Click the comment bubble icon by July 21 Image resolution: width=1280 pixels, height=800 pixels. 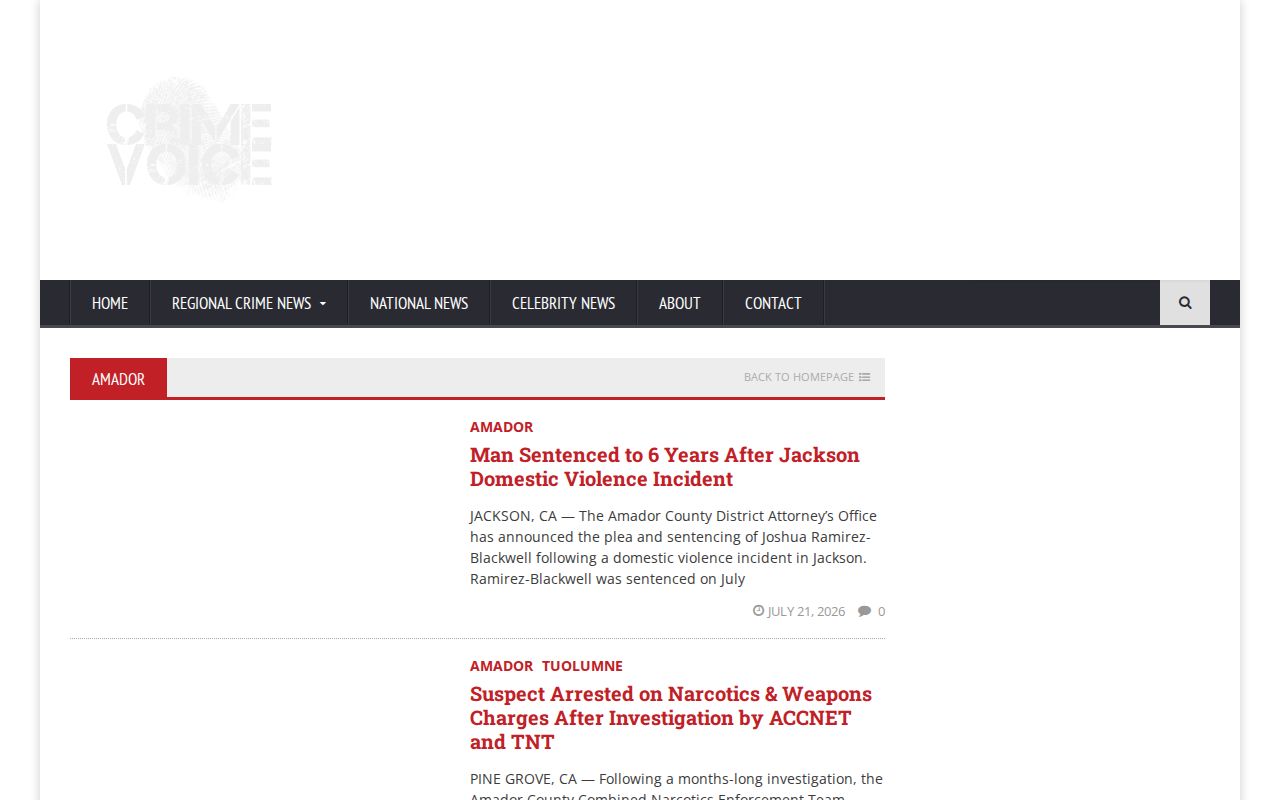coord(864,611)
